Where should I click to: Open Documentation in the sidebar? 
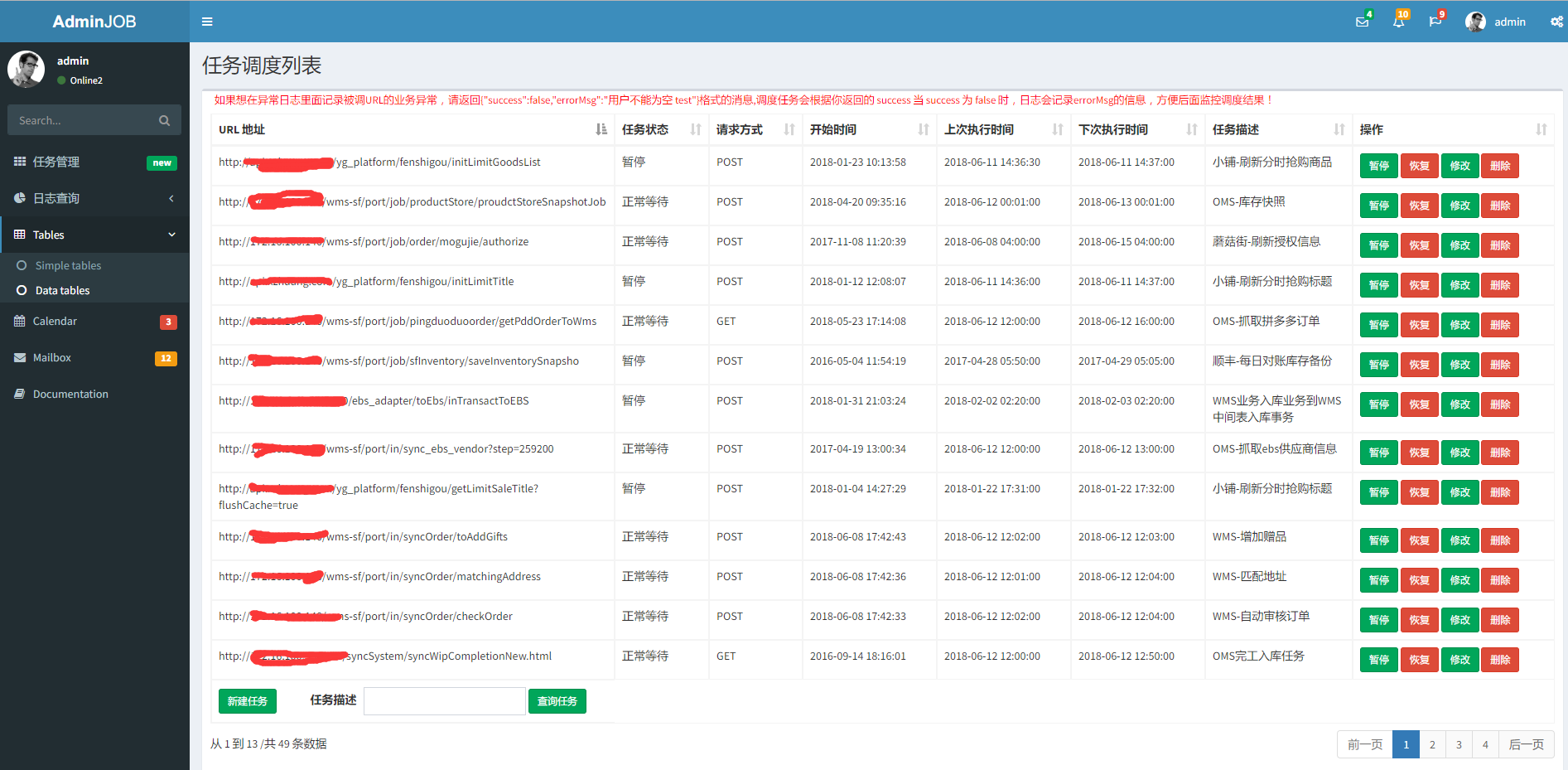pyautogui.click(x=94, y=394)
